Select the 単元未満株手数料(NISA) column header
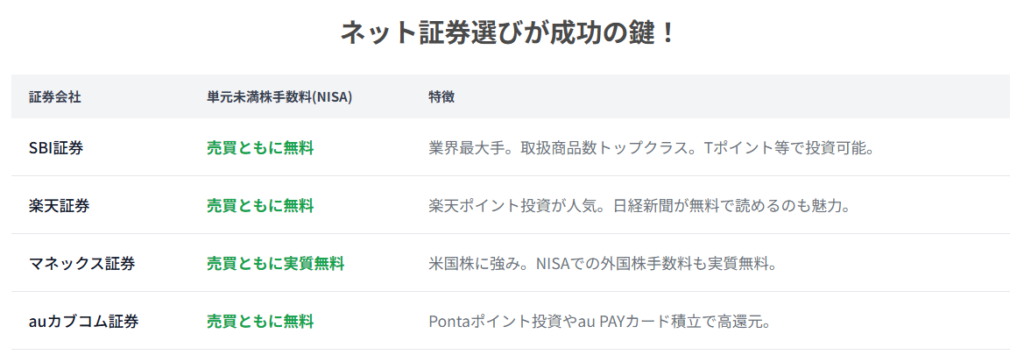The image size is (1024, 362). [280, 97]
